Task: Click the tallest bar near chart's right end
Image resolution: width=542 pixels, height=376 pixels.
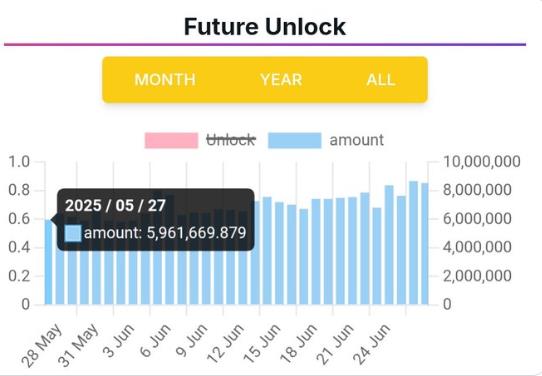Action: 413,243
